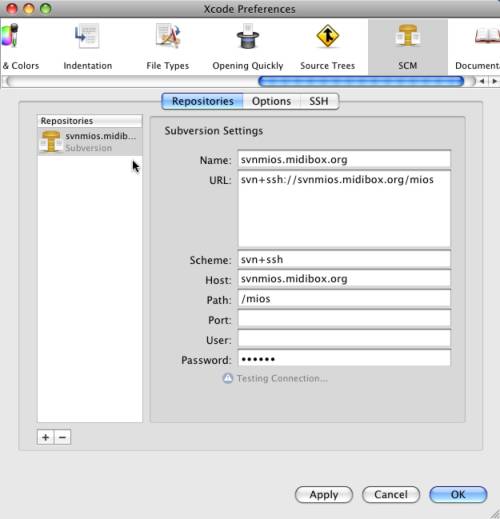Click the Testing Connection status icon
This screenshot has width=500, height=519.
coord(228,378)
